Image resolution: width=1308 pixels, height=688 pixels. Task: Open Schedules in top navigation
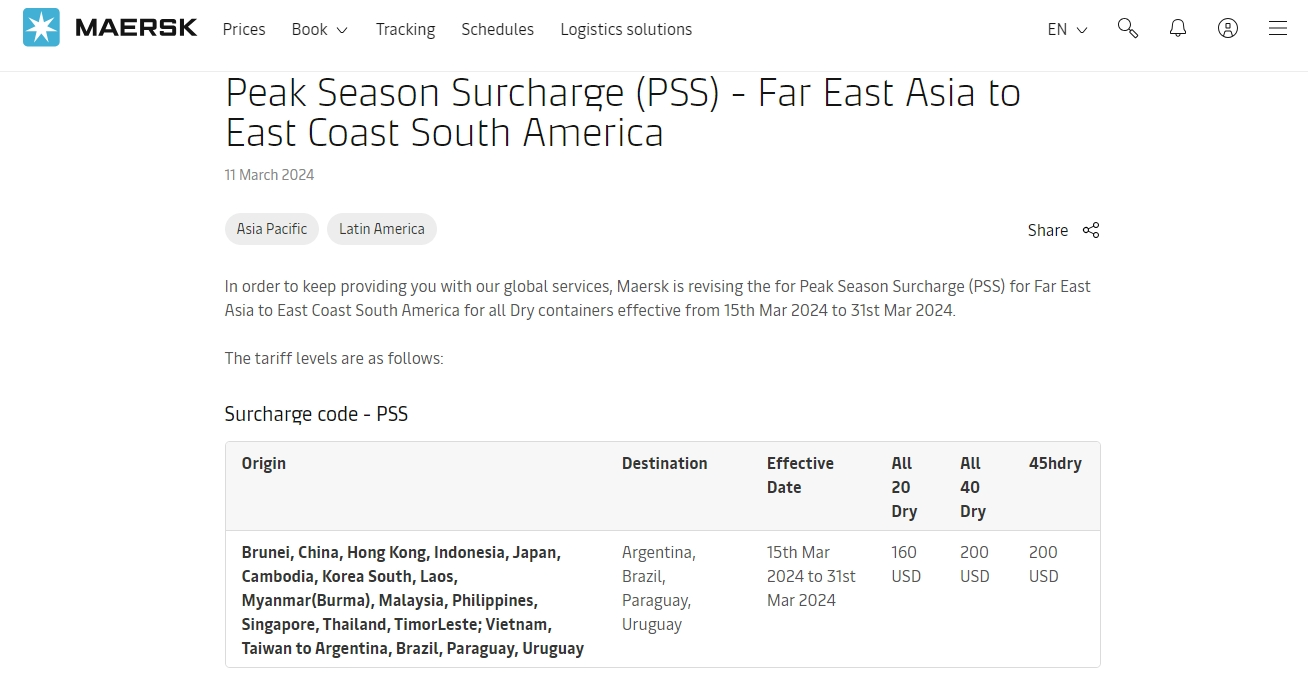click(497, 29)
